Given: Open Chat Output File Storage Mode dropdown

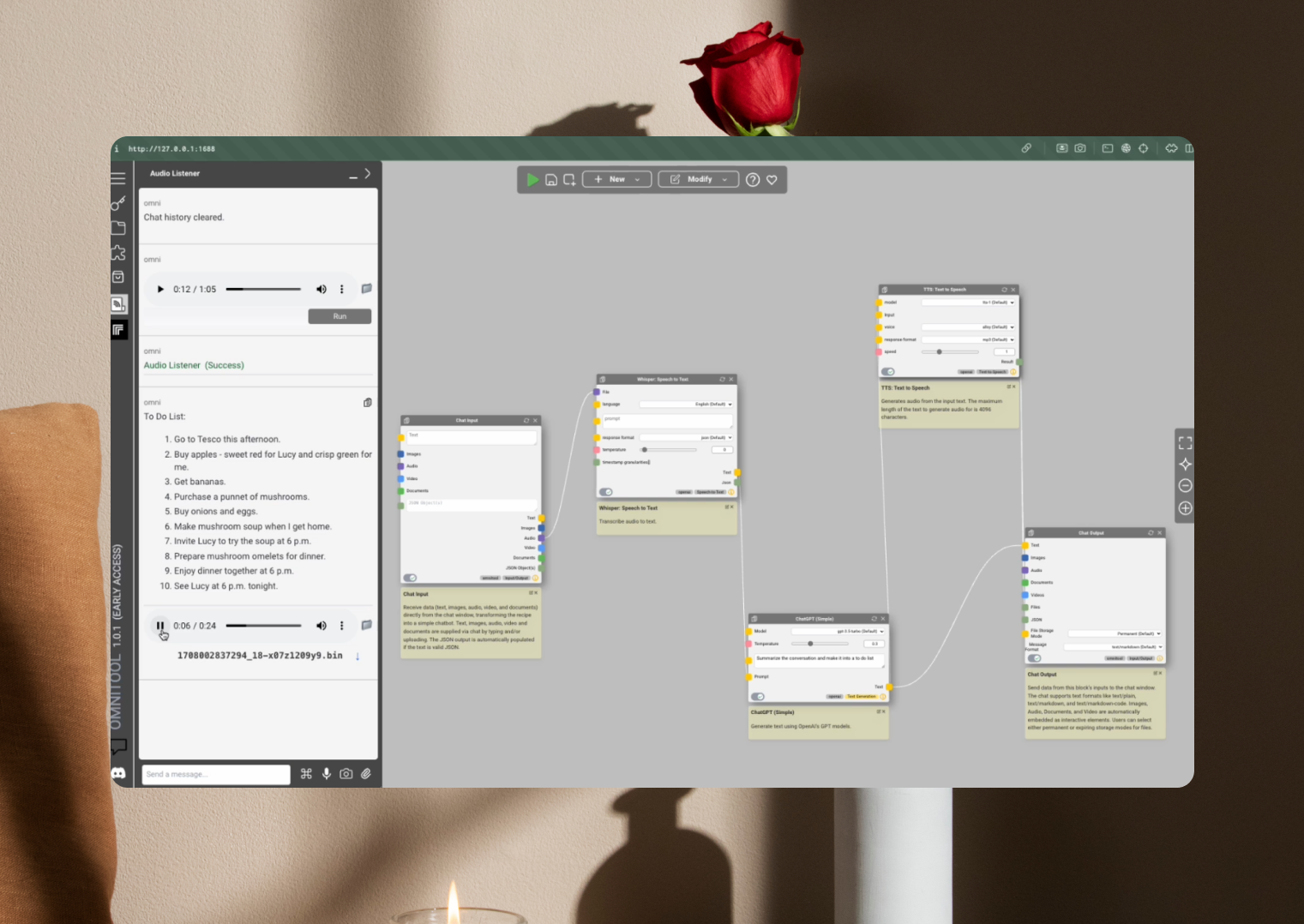Looking at the screenshot, I should tap(1115, 633).
